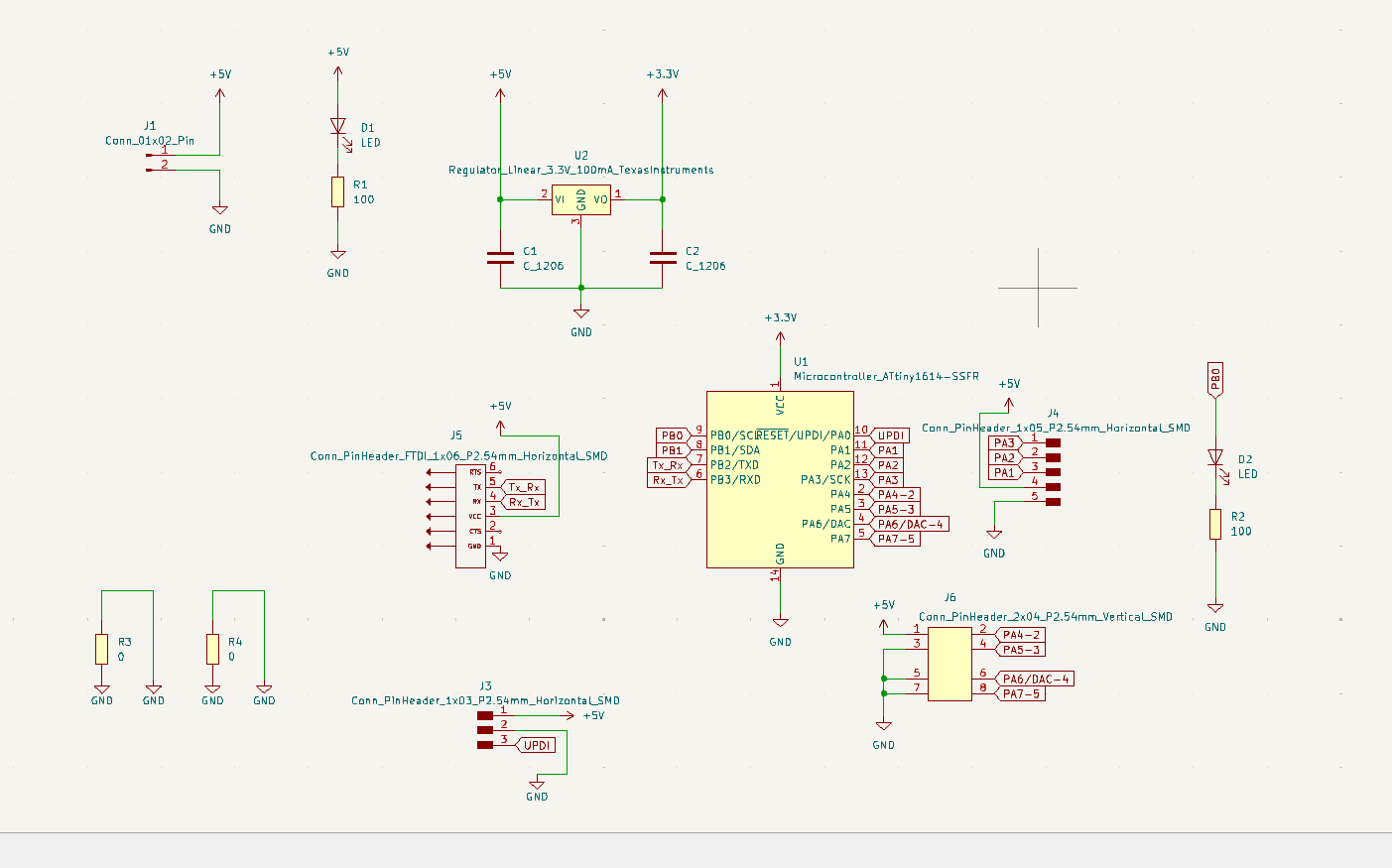Select the junction at J6 pin 5 wire
The height and width of the screenshot is (868, 1392).
[x=883, y=679]
